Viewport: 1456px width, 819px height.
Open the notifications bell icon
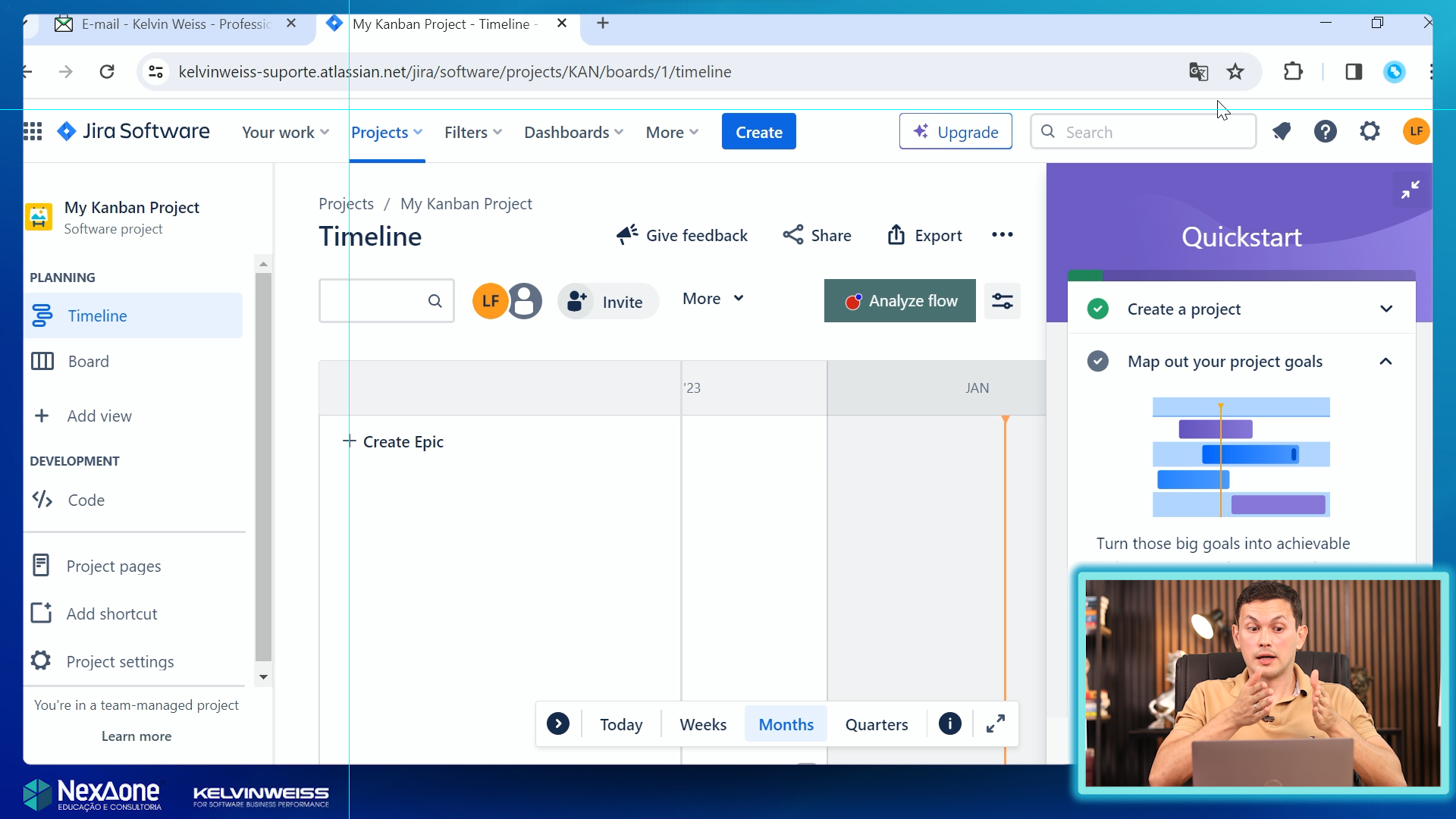pyautogui.click(x=1282, y=132)
